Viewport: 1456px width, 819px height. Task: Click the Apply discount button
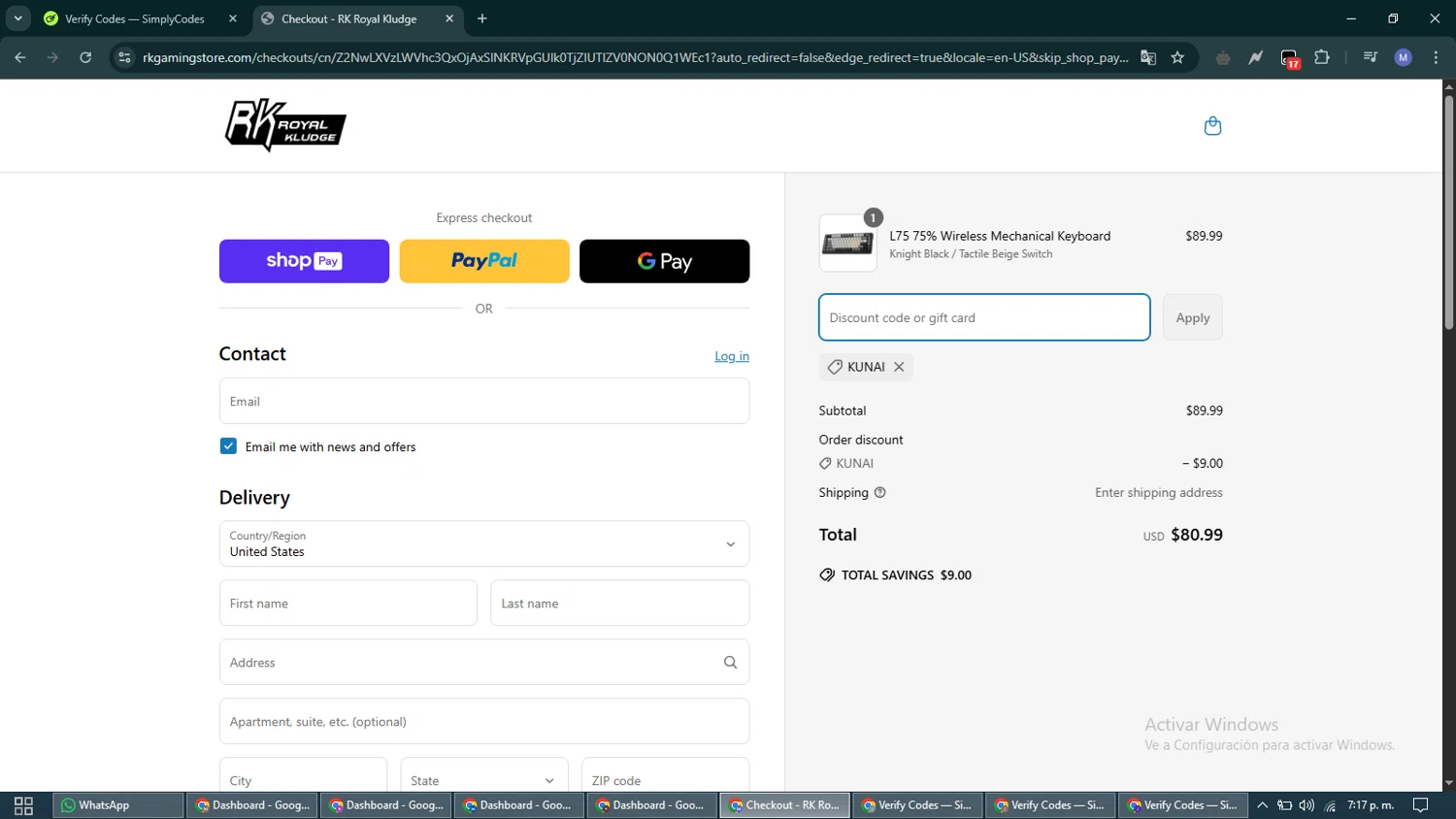coord(1193,317)
